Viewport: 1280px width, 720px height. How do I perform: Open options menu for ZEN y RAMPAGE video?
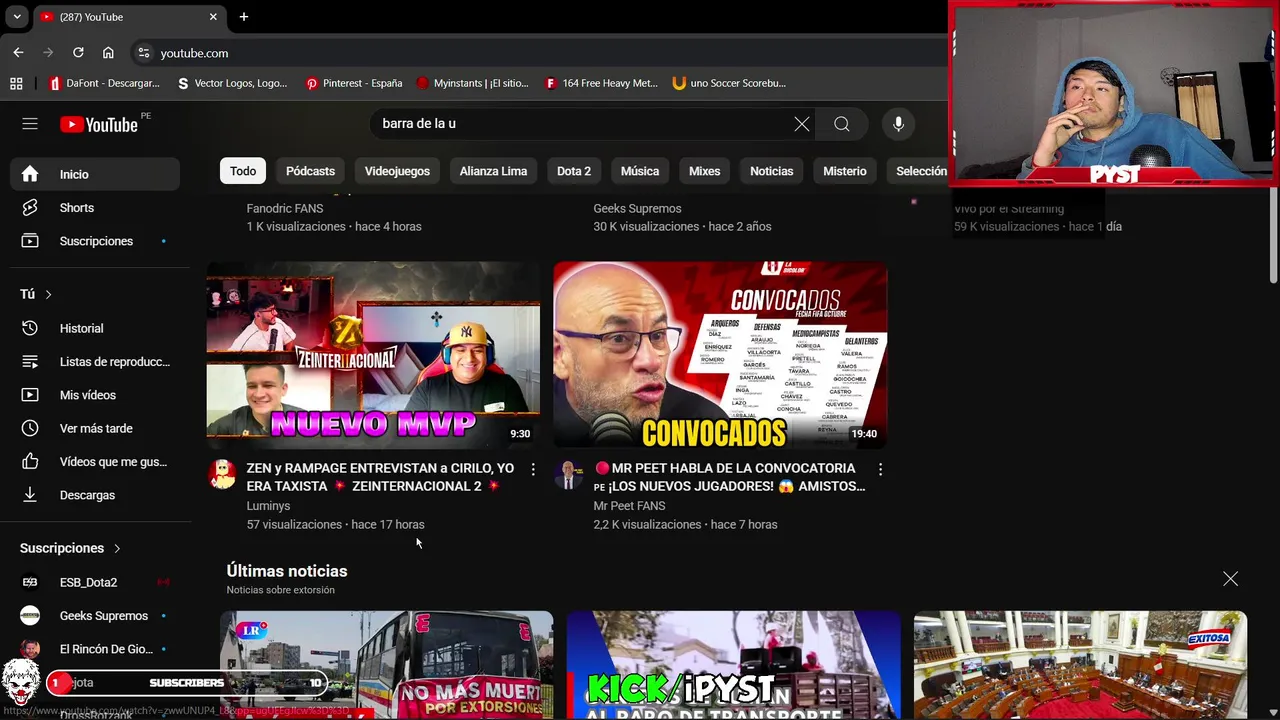533,469
